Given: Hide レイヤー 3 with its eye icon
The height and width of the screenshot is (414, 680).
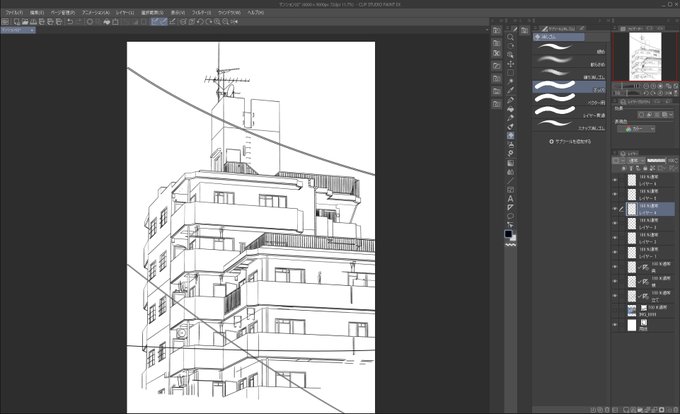Looking at the screenshot, I should 615,224.
